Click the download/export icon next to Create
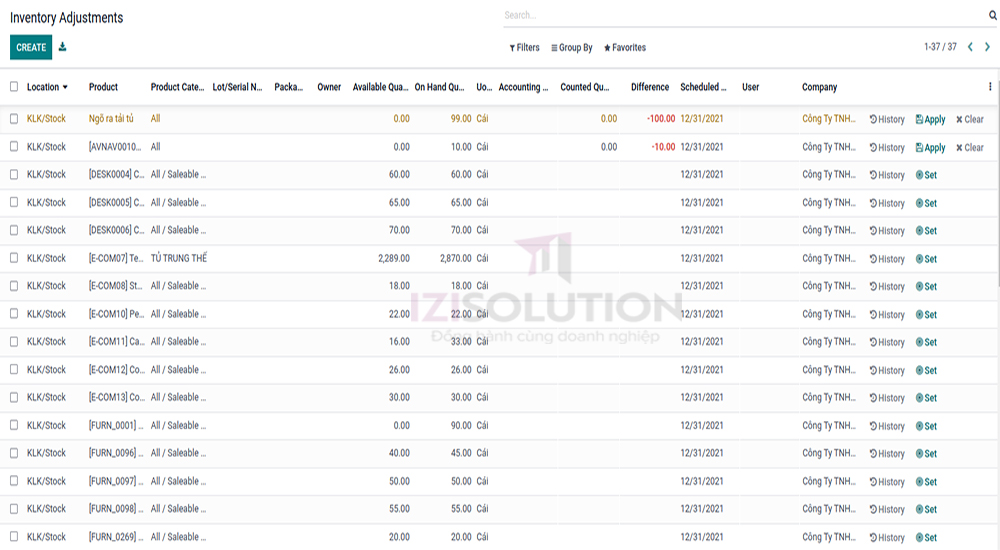Screen dimensions: 1000x550 tap(63, 47)
